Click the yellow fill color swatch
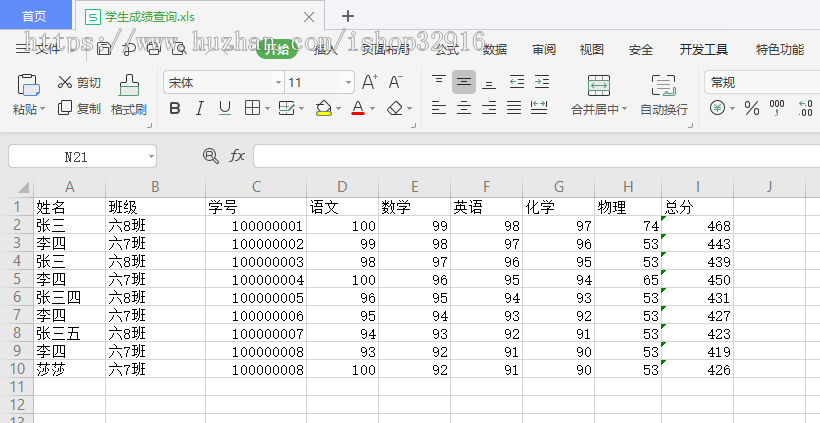Image resolution: width=820 pixels, height=423 pixels. pos(322,108)
